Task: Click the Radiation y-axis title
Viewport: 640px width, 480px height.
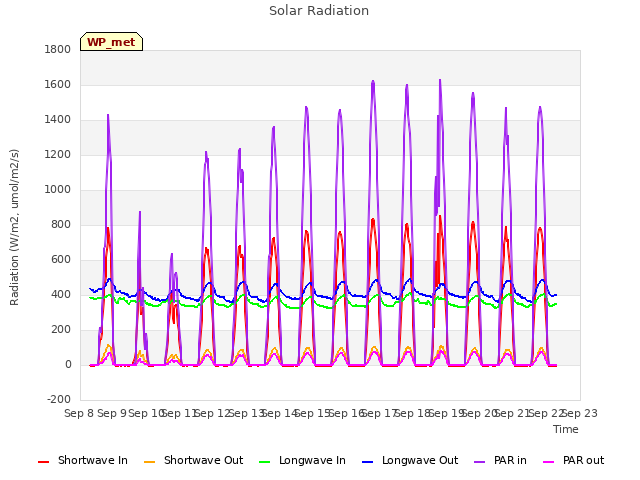Action: [14, 227]
